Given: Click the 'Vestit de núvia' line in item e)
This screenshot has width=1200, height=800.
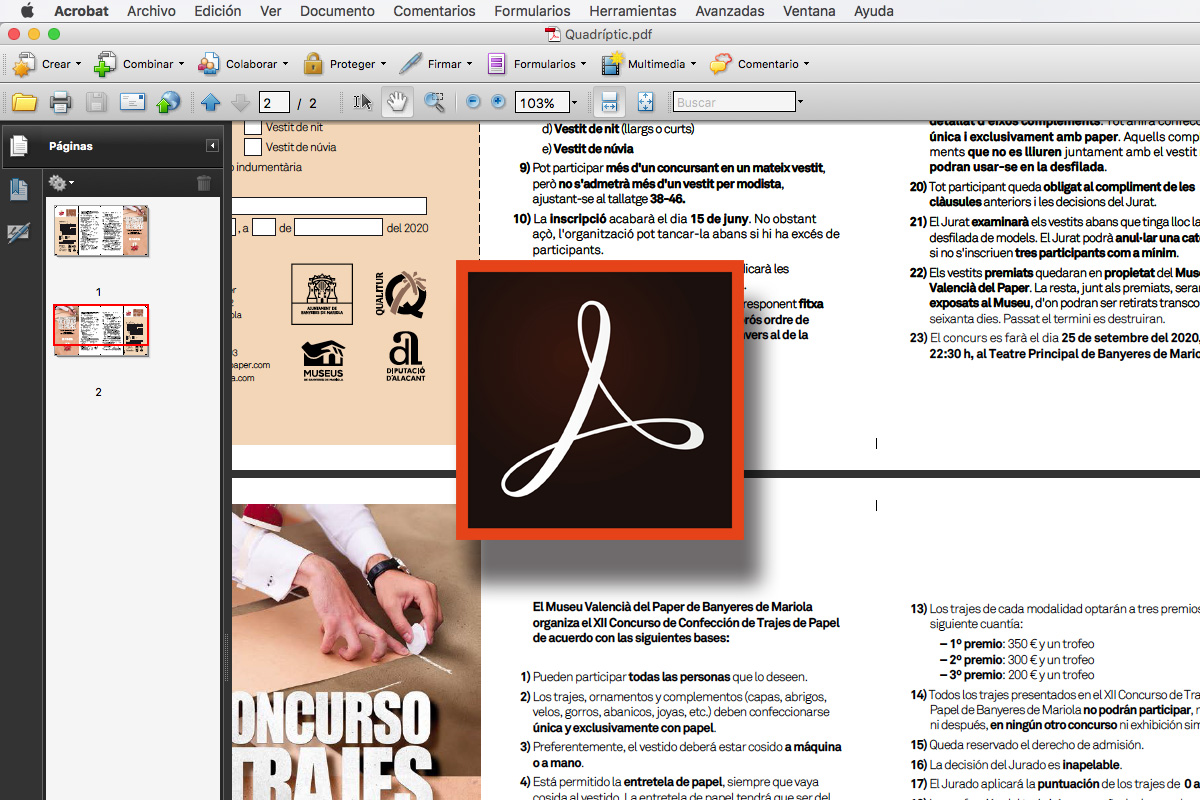Looking at the screenshot, I should [x=587, y=148].
